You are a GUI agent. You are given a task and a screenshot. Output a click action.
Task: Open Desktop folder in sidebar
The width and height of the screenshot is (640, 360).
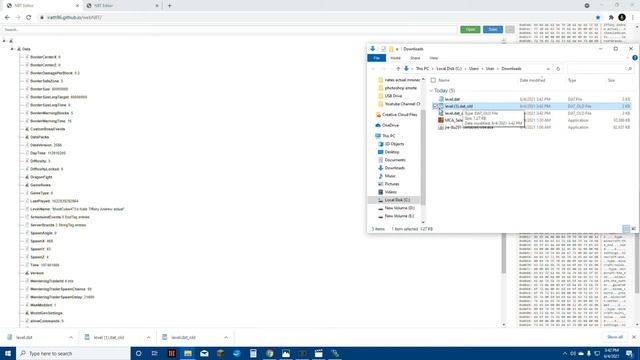389,152
